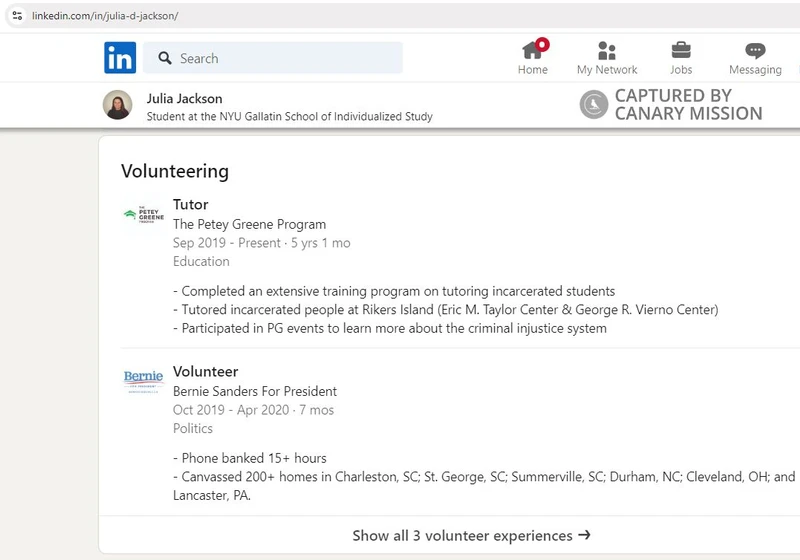Open My Network people icon
The width and height of the screenshot is (800, 560).
[x=607, y=50]
